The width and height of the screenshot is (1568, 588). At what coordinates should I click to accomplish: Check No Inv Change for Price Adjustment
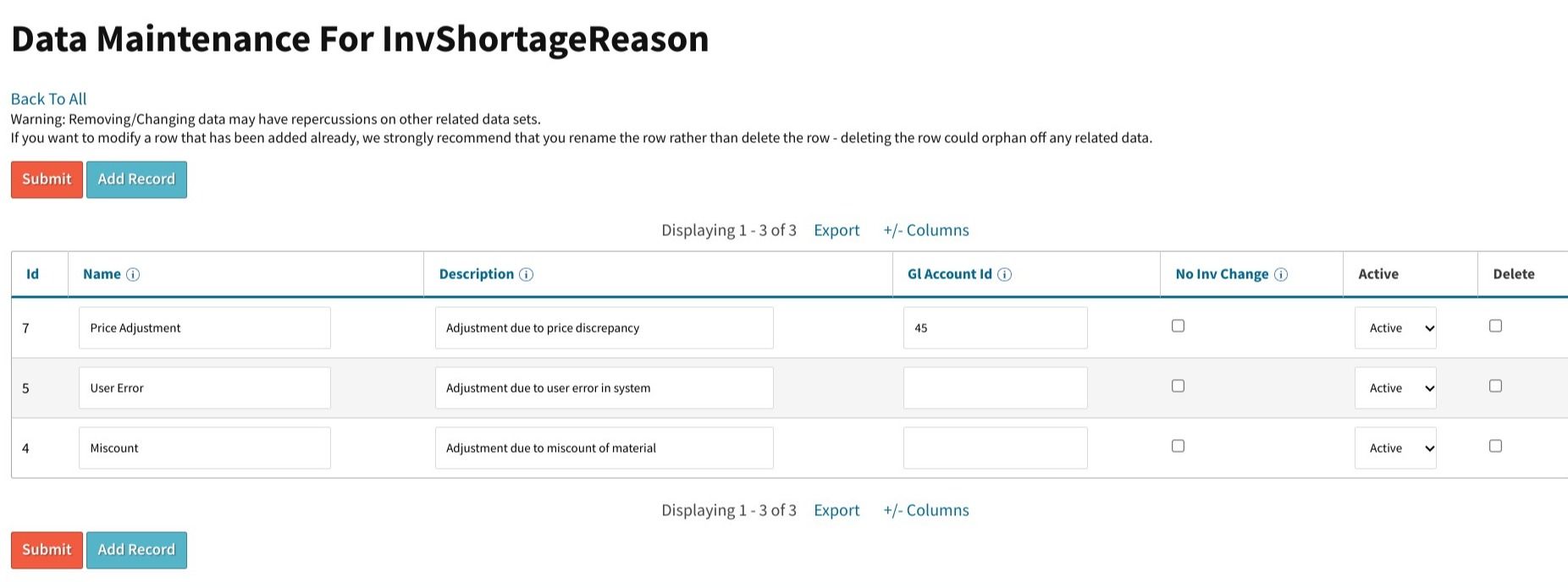click(1178, 326)
